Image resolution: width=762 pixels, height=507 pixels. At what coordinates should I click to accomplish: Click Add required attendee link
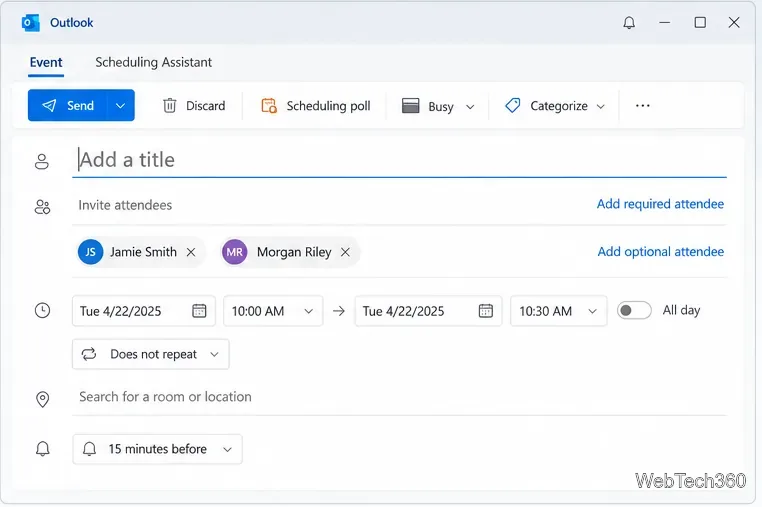pos(660,204)
